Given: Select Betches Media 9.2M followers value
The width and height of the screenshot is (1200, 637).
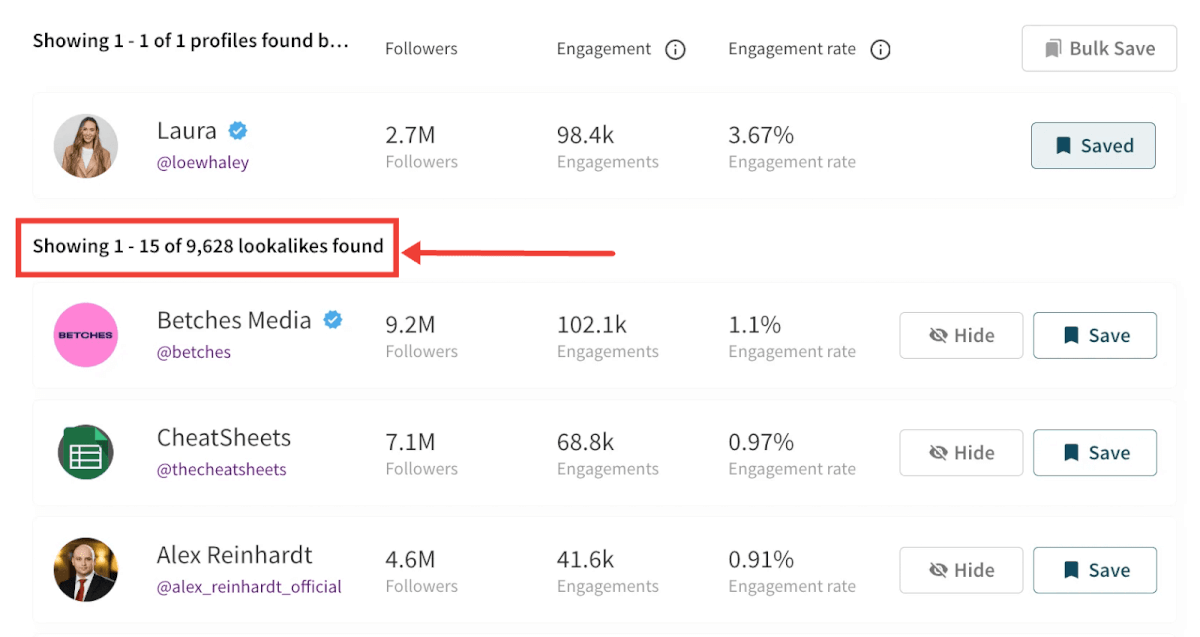Looking at the screenshot, I should (410, 324).
